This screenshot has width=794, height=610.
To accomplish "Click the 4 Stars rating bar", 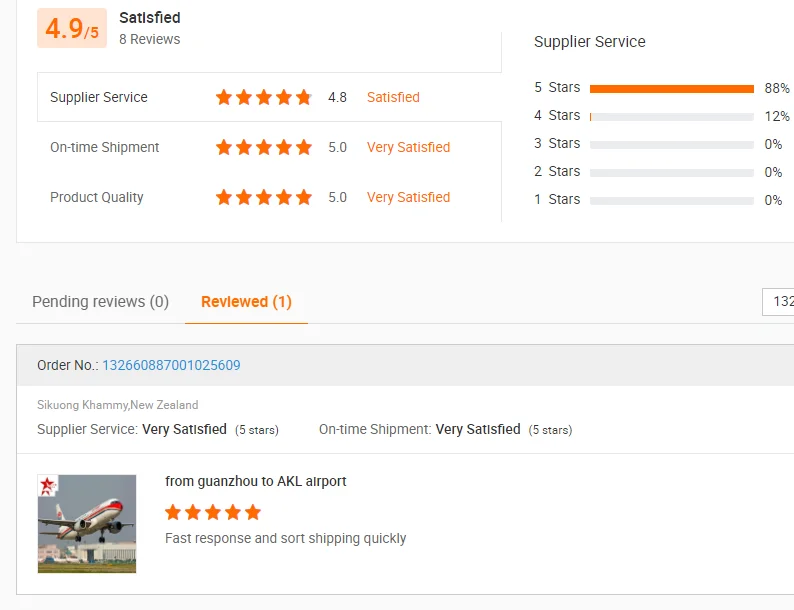I will click(671, 116).
